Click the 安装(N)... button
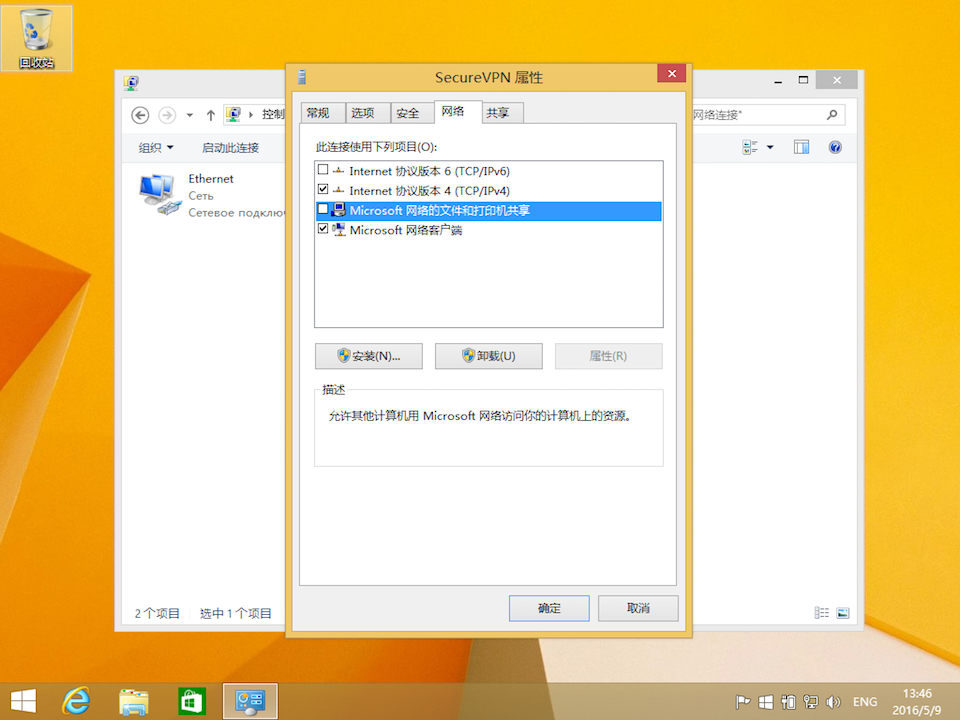Viewport: 960px width, 720px height. tap(369, 356)
